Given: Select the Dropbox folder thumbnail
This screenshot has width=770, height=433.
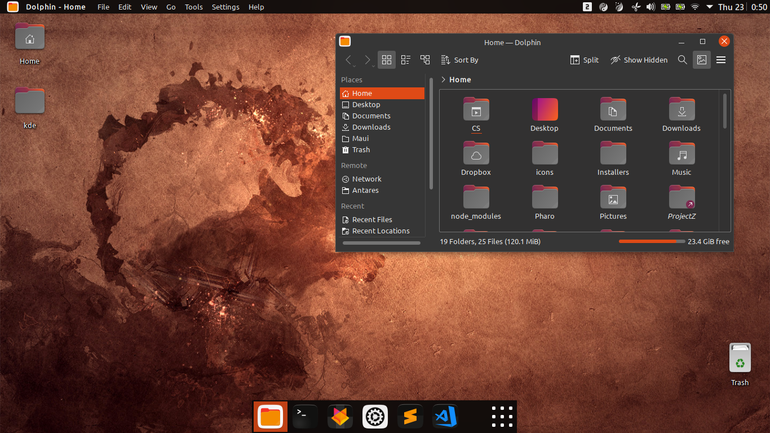Looking at the screenshot, I should 476,154.
